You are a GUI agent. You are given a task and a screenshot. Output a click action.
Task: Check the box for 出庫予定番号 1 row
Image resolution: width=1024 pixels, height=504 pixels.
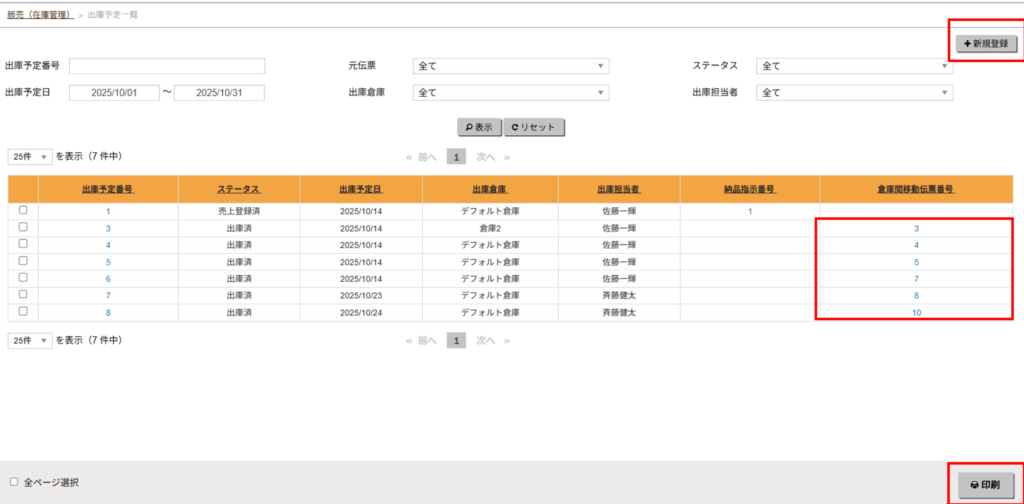23,211
